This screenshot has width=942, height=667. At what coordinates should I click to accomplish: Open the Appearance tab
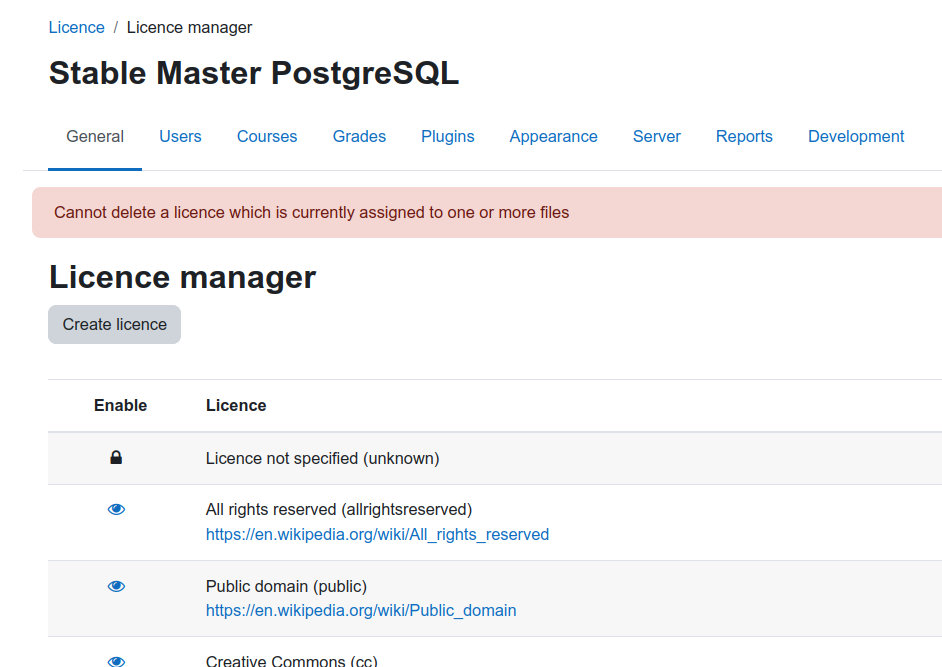click(553, 136)
